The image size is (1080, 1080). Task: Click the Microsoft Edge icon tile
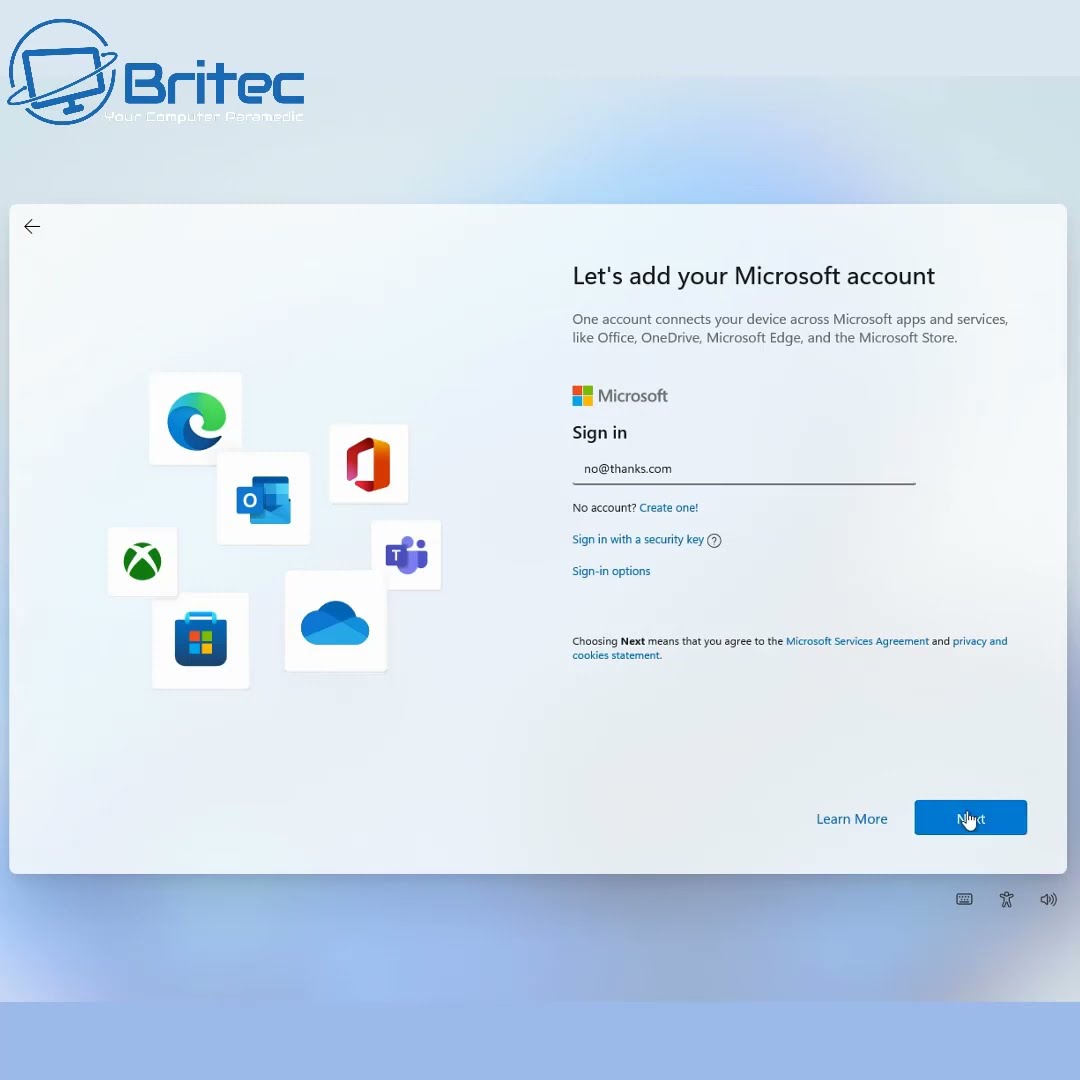(x=196, y=419)
